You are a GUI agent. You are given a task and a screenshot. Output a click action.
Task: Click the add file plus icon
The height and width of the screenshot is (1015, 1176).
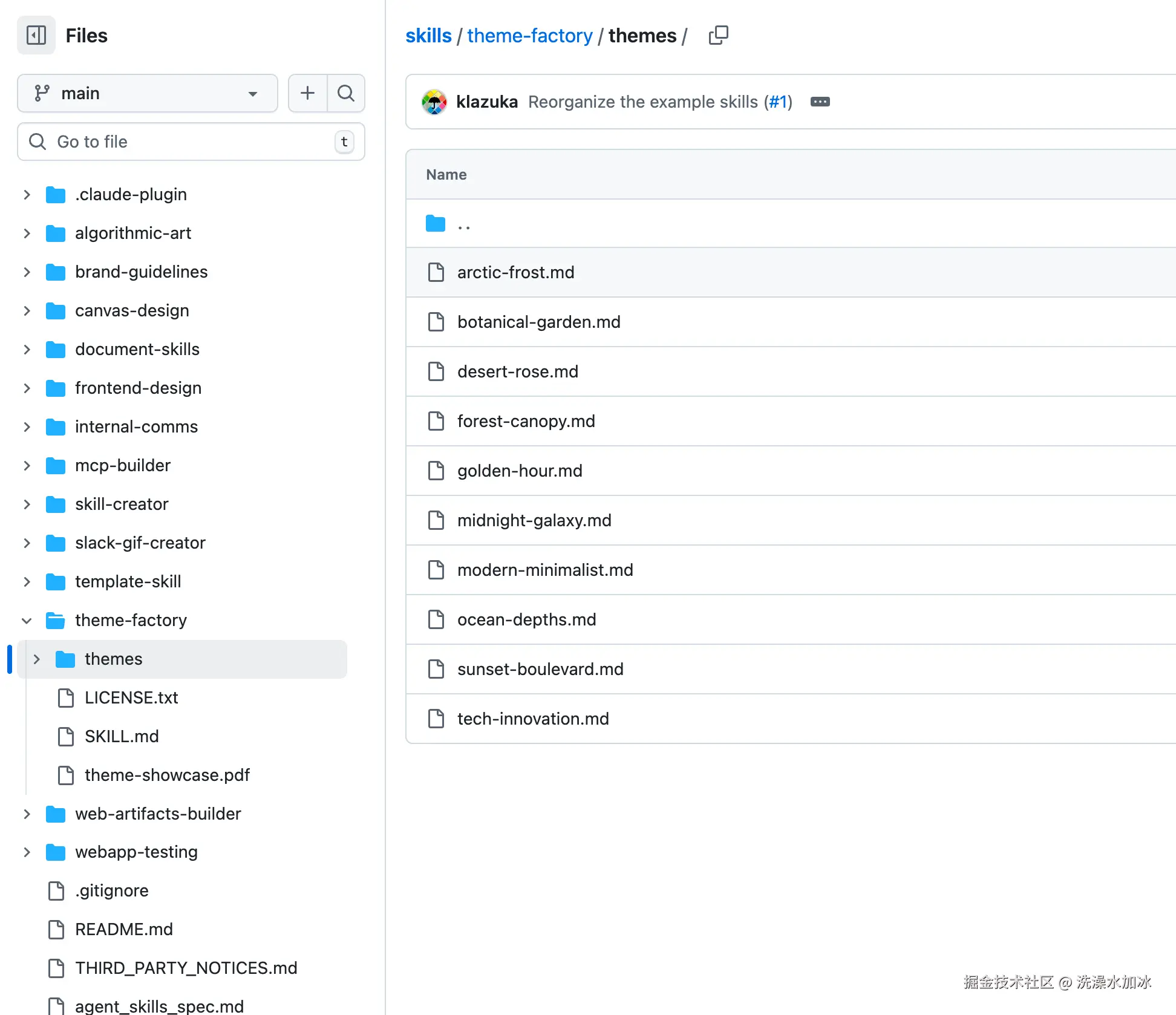(307, 93)
